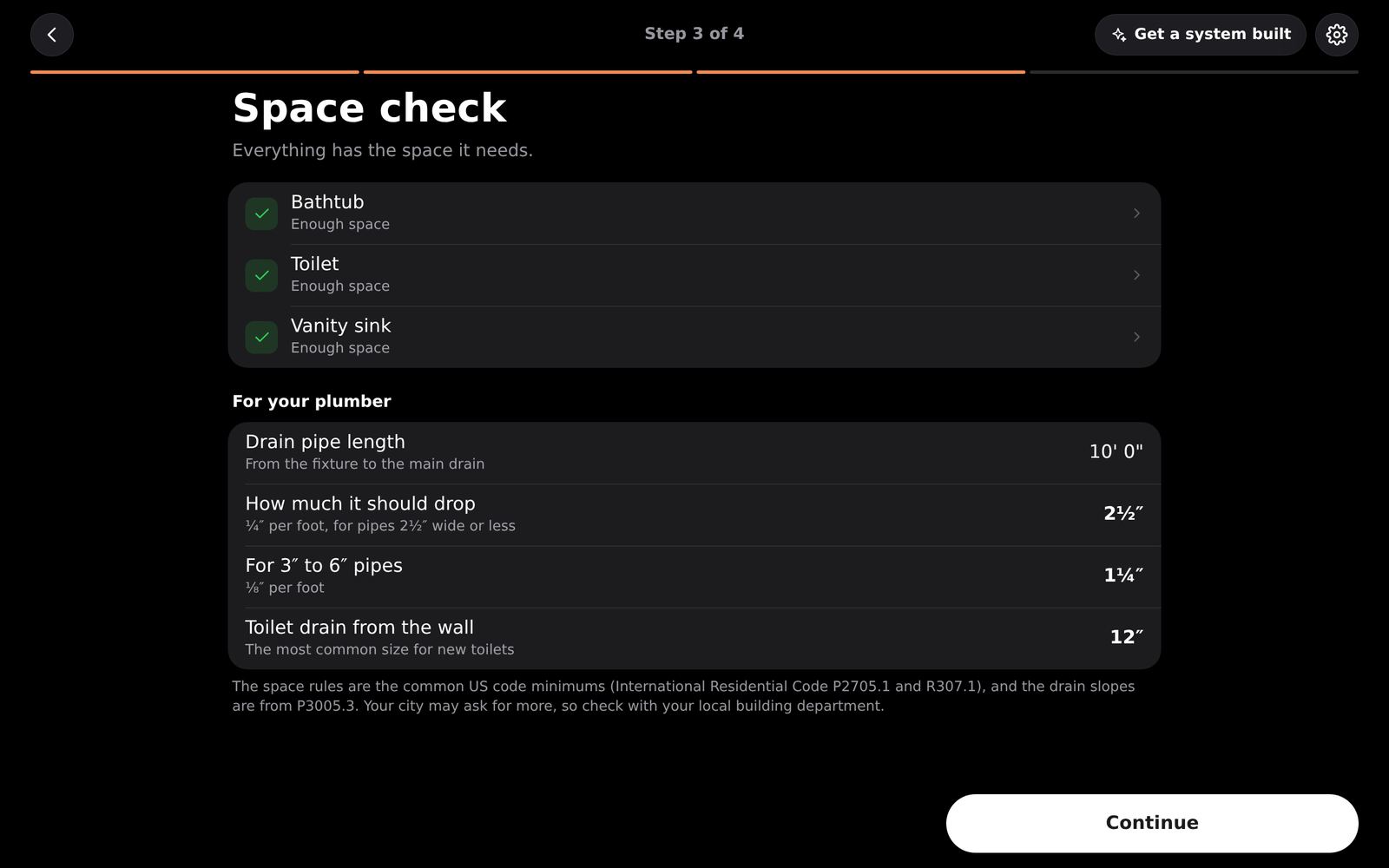Click the Bathtub green checkmark icon
Viewport: 1389px width, 868px height.
click(x=261, y=214)
